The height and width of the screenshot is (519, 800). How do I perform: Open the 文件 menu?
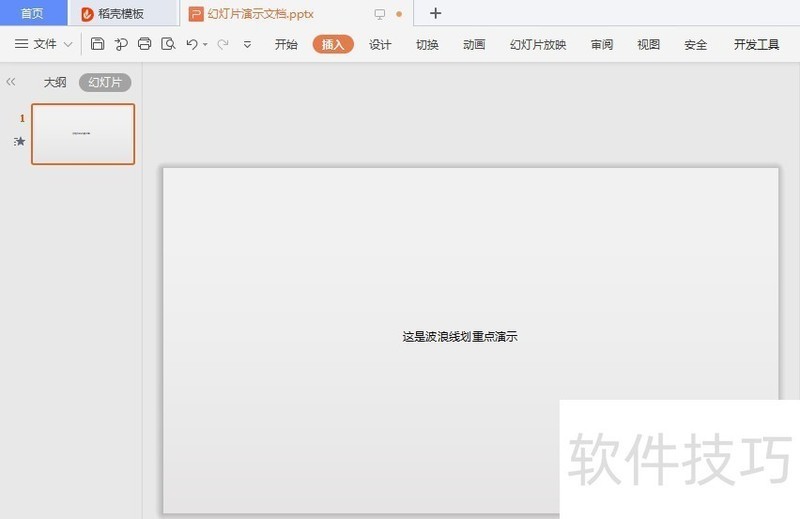point(45,44)
